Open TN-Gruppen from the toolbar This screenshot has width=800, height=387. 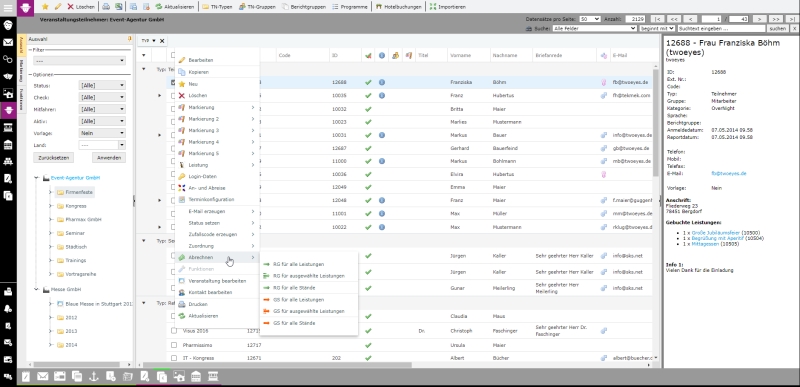coord(257,7)
